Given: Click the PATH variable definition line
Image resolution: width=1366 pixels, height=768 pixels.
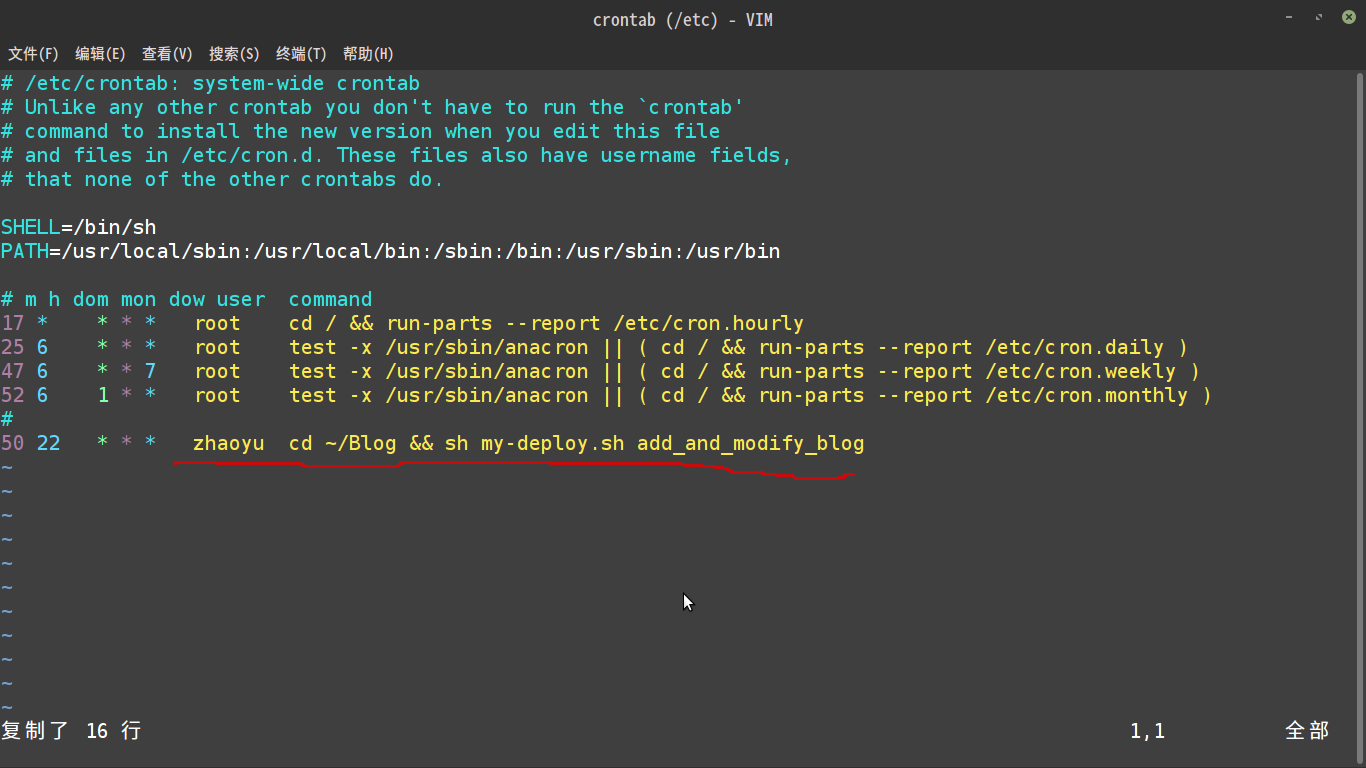Looking at the screenshot, I should coord(390,252).
